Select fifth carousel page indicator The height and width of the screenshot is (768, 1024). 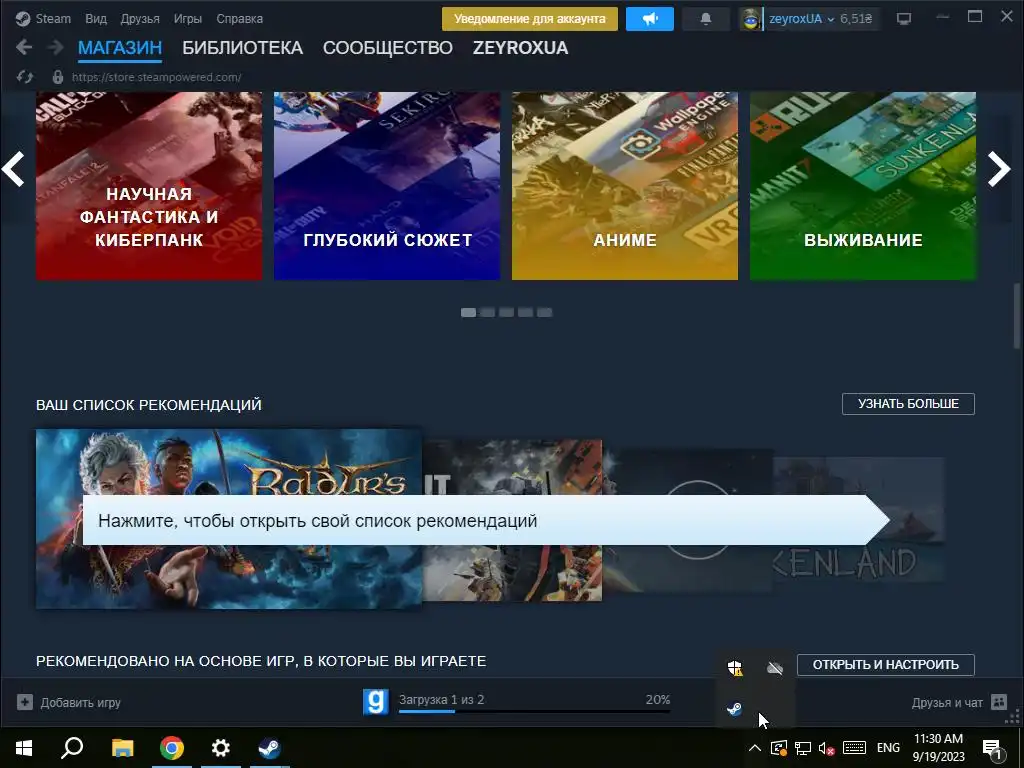click(x=545, y=312)
